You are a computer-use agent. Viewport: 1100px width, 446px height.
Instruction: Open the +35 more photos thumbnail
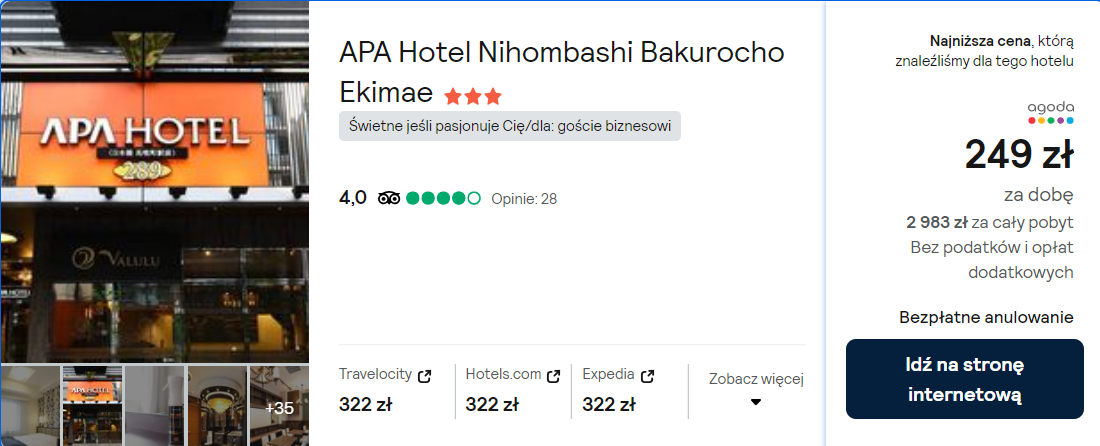pyautogui.click(x=279, y=405)
